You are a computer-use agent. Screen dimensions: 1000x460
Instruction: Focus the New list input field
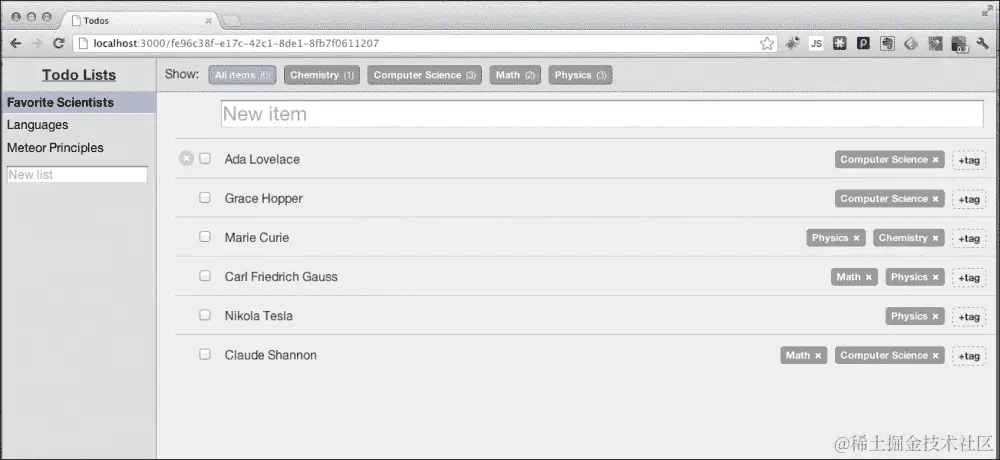pos(77,174)
